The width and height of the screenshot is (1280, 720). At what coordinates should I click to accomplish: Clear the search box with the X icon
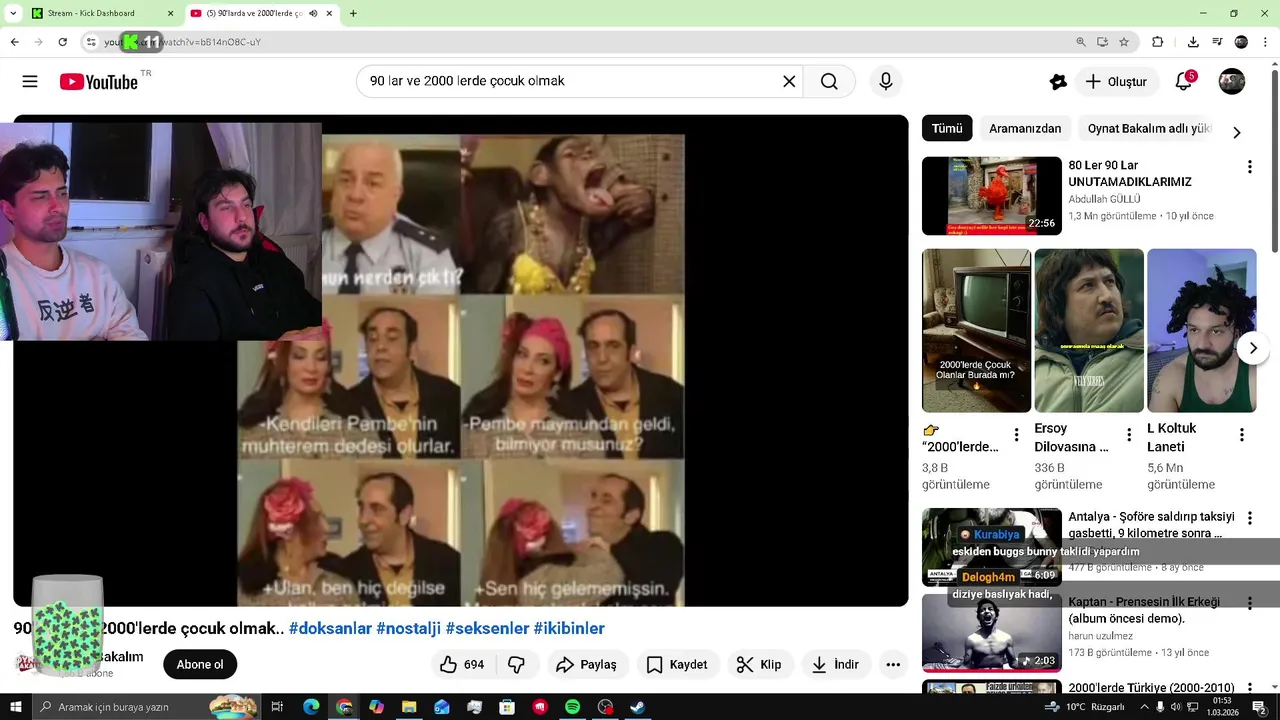(x=789, y=82)
